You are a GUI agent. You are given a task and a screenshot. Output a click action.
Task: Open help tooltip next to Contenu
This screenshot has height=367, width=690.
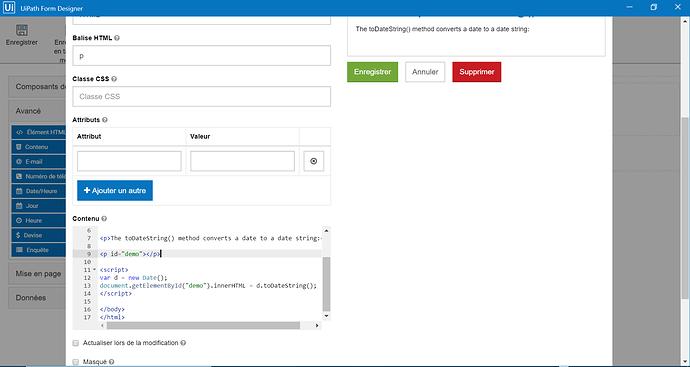click(104, 219)
